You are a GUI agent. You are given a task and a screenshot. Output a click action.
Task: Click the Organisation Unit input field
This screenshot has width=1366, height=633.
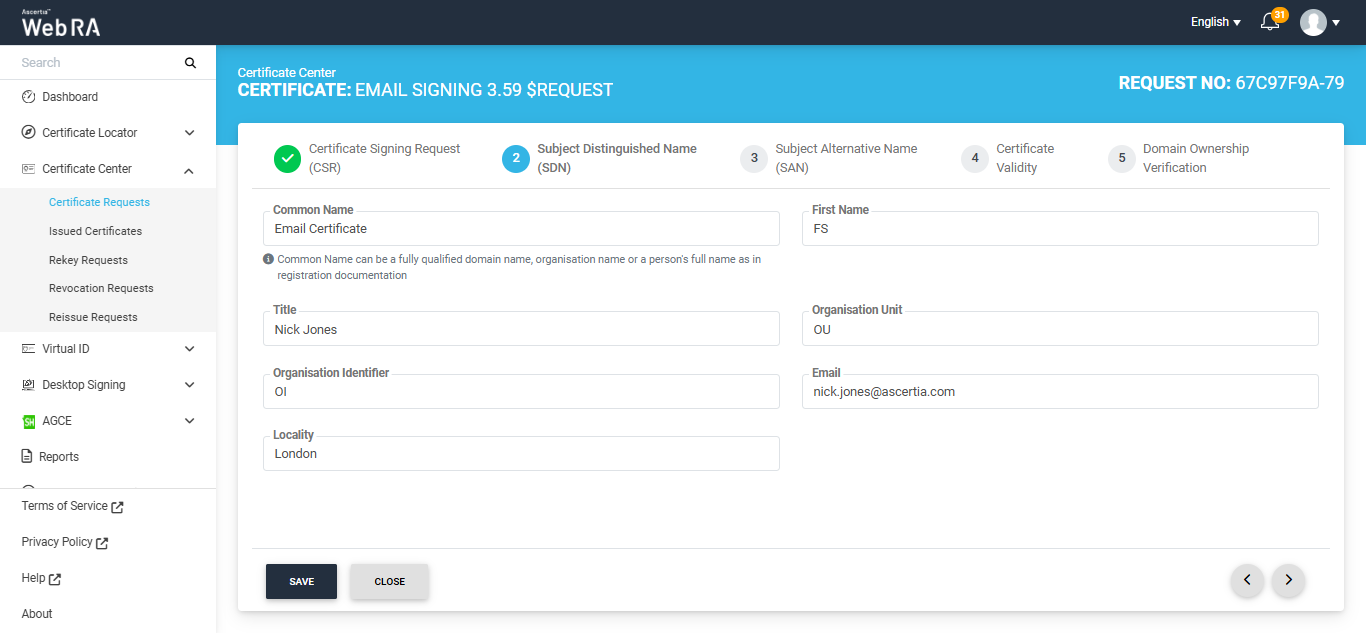click(x=1060, y=328)
